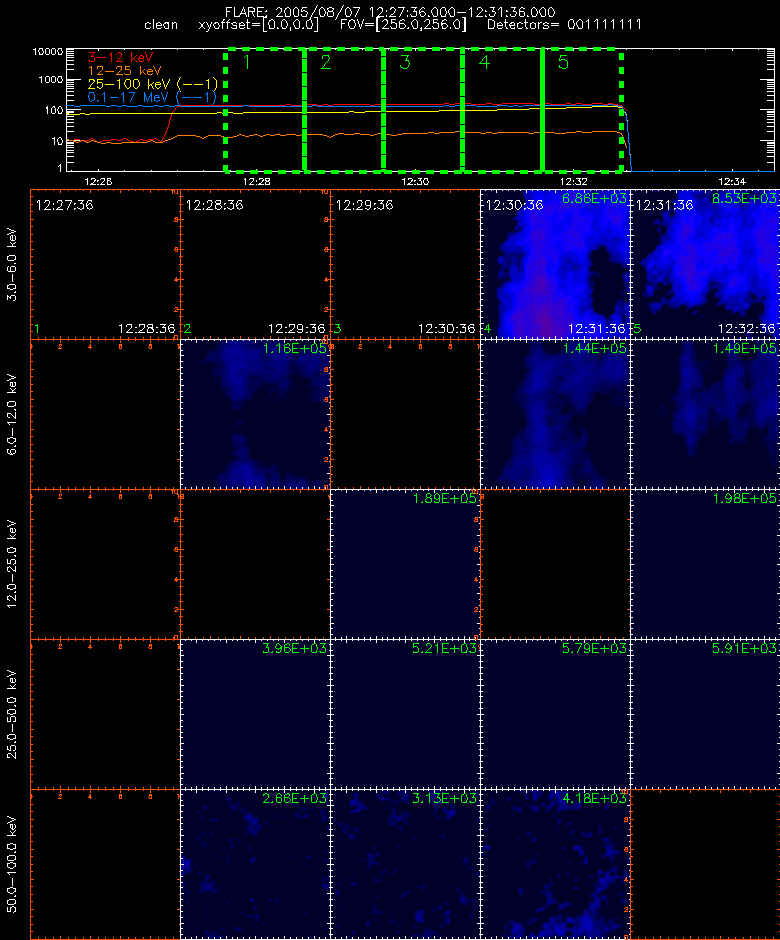Viewport: 780px width, 940px height.
Task: Open the 6.0-12.0 keV image with 1.16E+05
Action: [x=255, y=414]
